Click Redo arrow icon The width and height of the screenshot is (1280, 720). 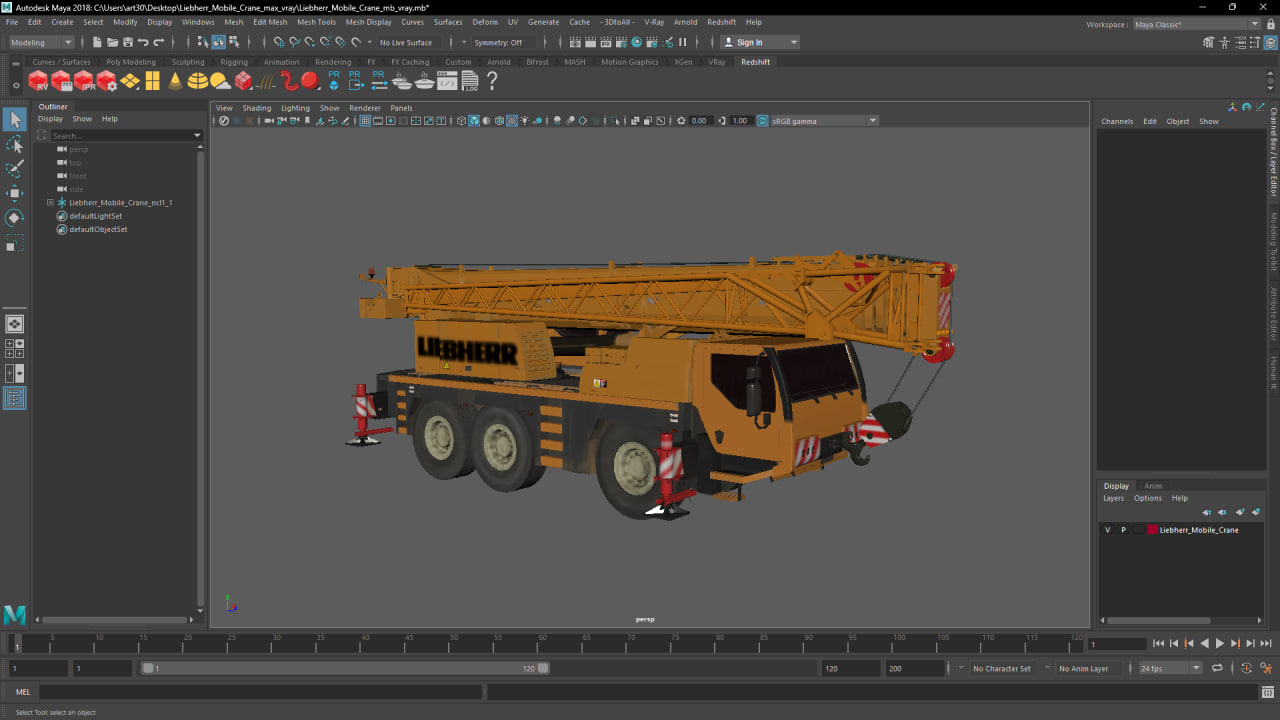(x=158, y=42)
